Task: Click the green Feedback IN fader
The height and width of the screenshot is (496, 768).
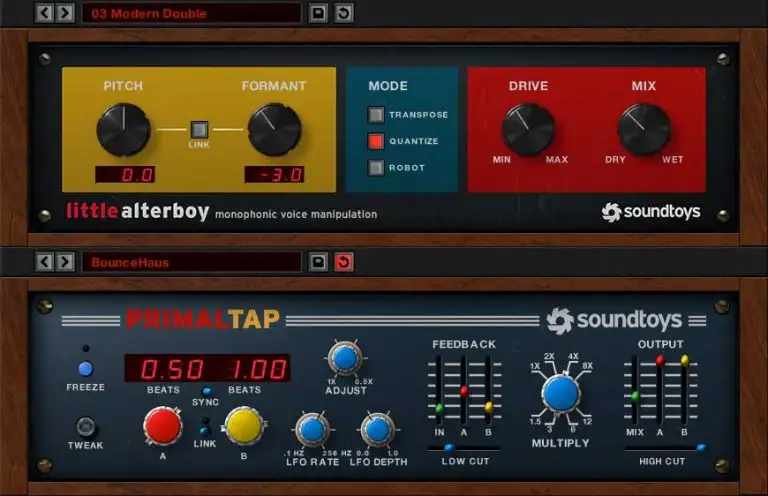Action: [439, 408]
